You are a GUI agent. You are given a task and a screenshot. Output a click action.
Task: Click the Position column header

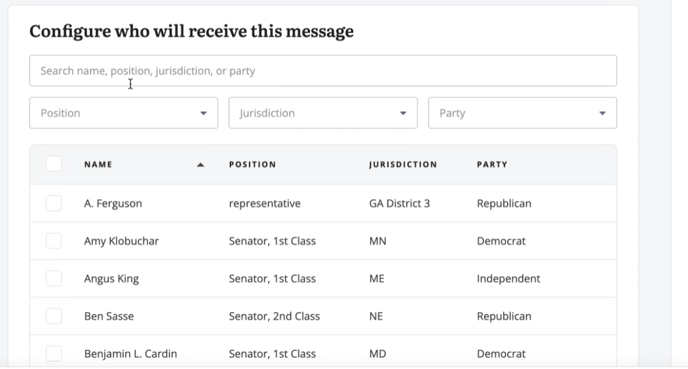tap(253, 165)
